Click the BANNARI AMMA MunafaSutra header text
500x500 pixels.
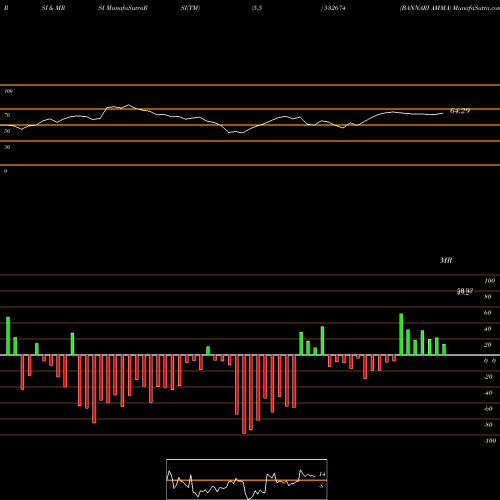[x=450, y=8]
